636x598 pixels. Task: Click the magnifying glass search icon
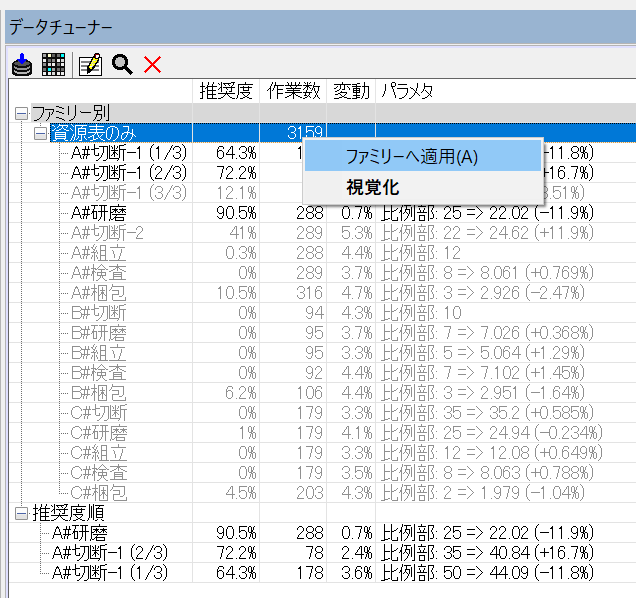coord(122,65)
